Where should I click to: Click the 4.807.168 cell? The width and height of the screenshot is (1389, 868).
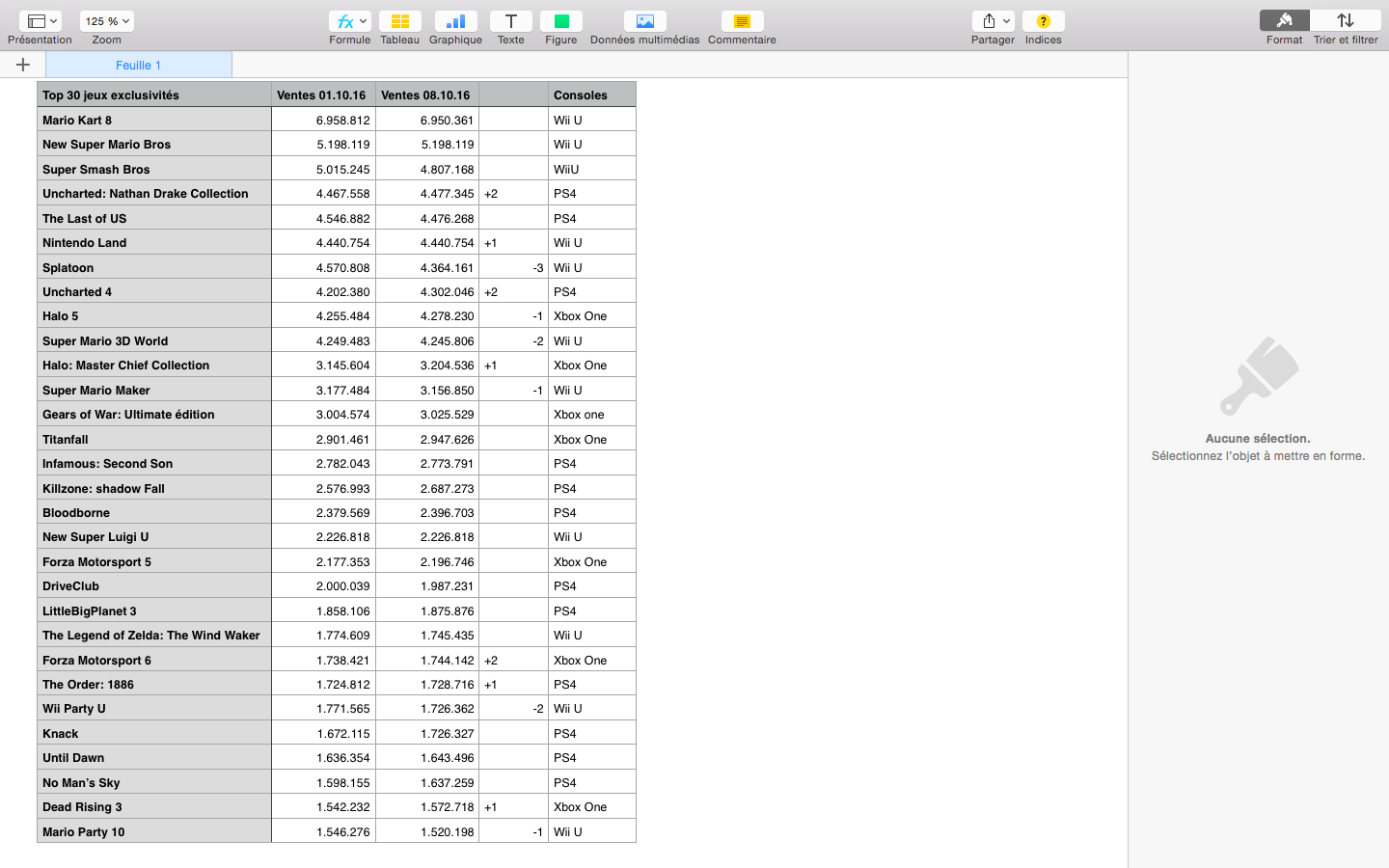pos(427,169)
